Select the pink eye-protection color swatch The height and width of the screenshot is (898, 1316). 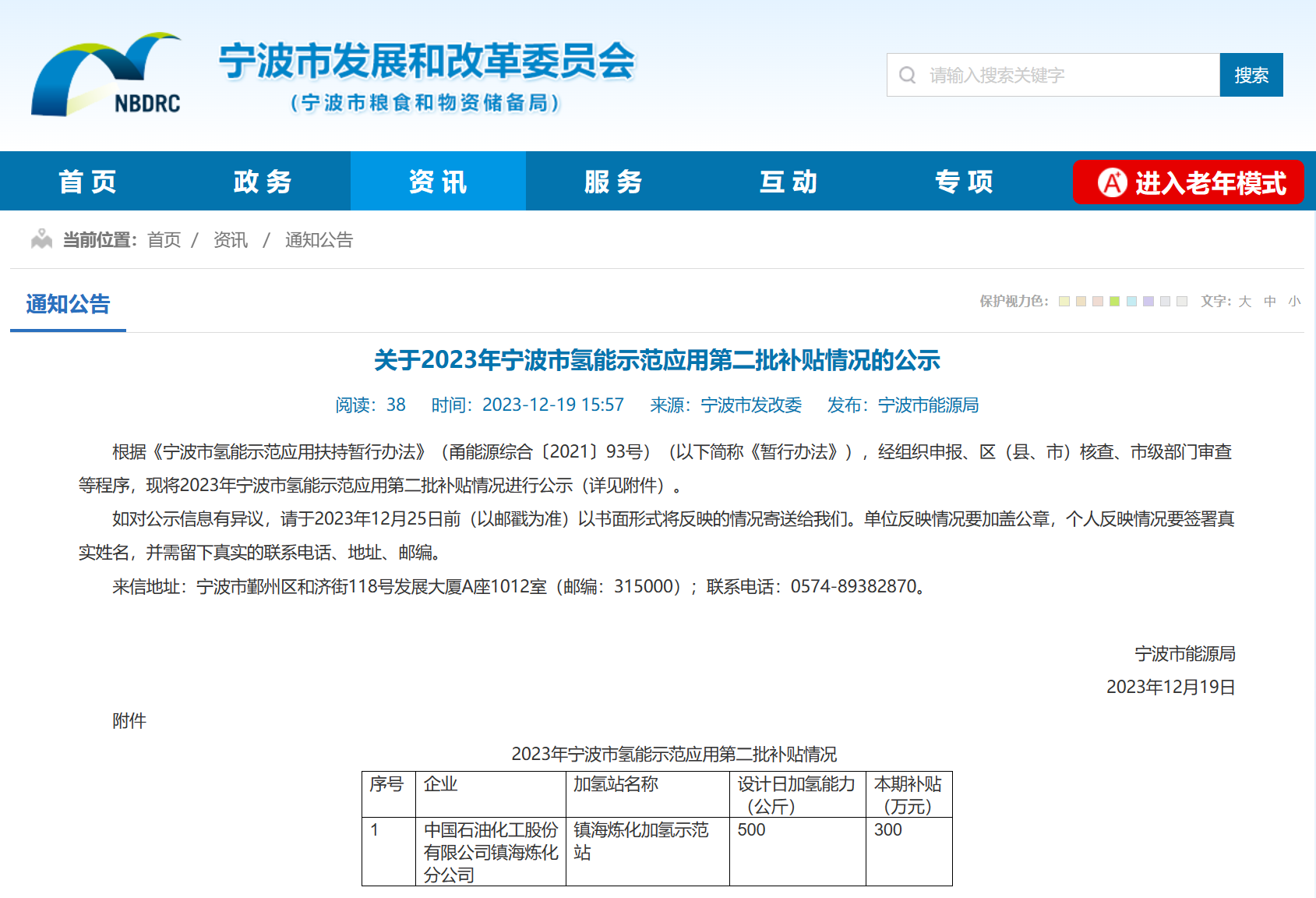point(1098,302)
